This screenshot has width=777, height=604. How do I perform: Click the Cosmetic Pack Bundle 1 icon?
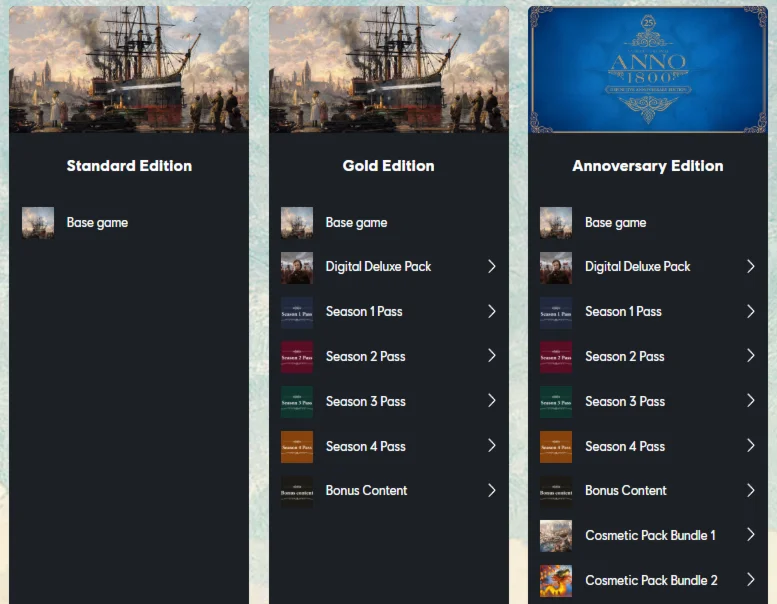[556, 536]
